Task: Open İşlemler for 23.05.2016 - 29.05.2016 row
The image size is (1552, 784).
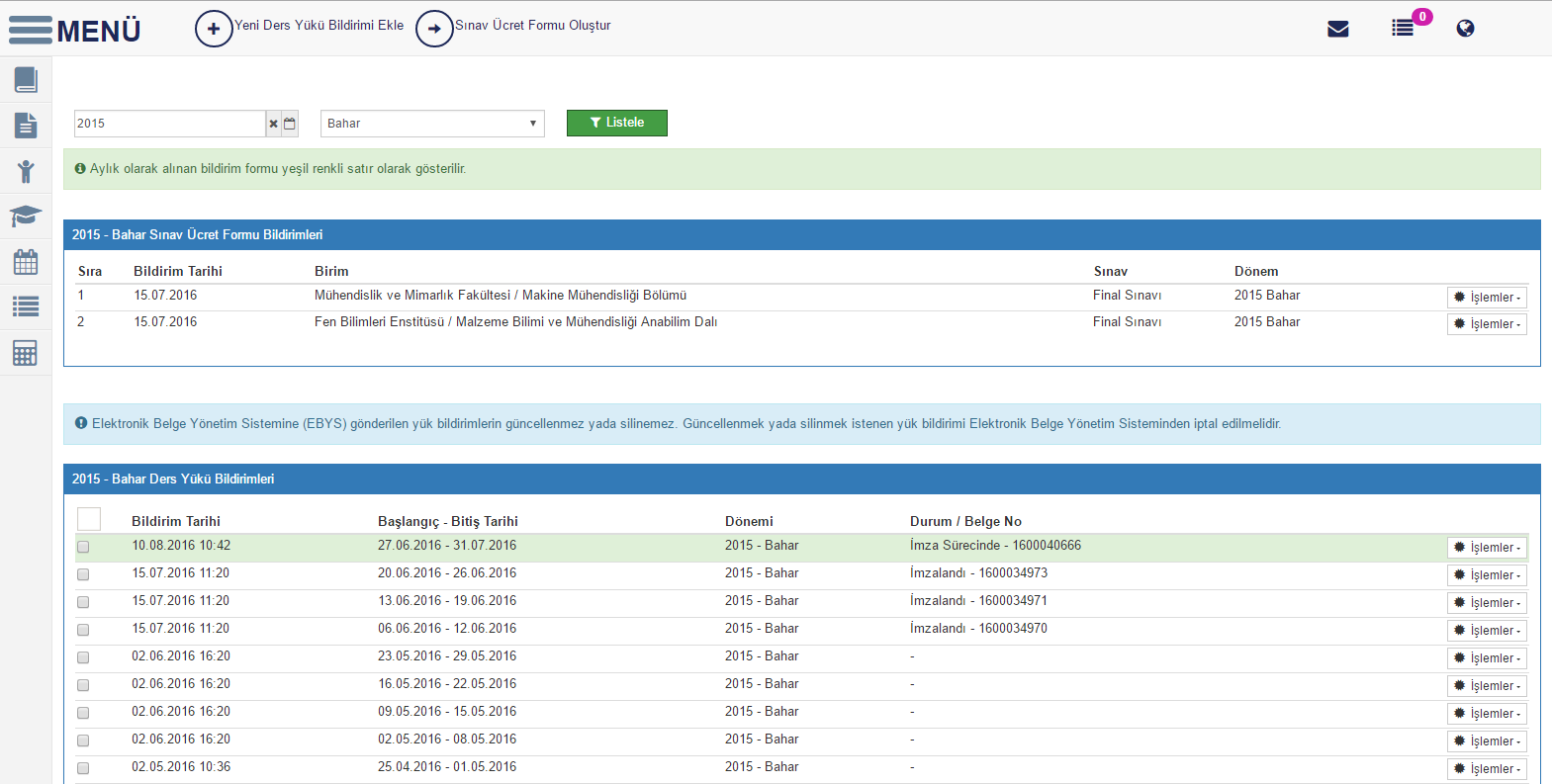Action: (x=1487, y=658)
